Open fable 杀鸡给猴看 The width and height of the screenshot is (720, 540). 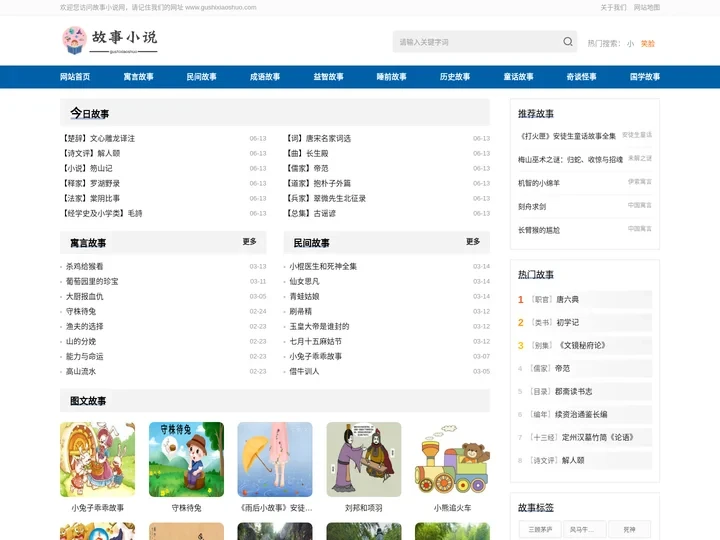coord(84,266)
